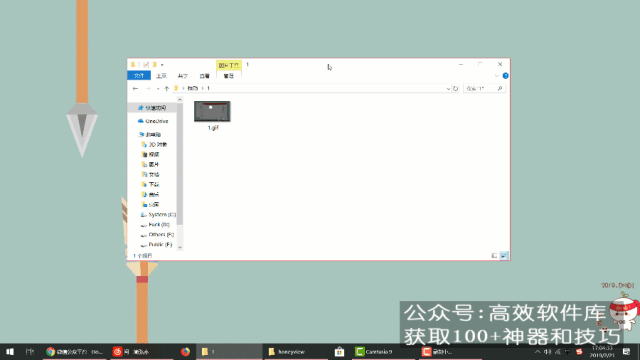Viewport: 640px width, 360px height.
Task: Switch to the red Camtasia recorder taskbar button
Action: [x=449, y=351]
